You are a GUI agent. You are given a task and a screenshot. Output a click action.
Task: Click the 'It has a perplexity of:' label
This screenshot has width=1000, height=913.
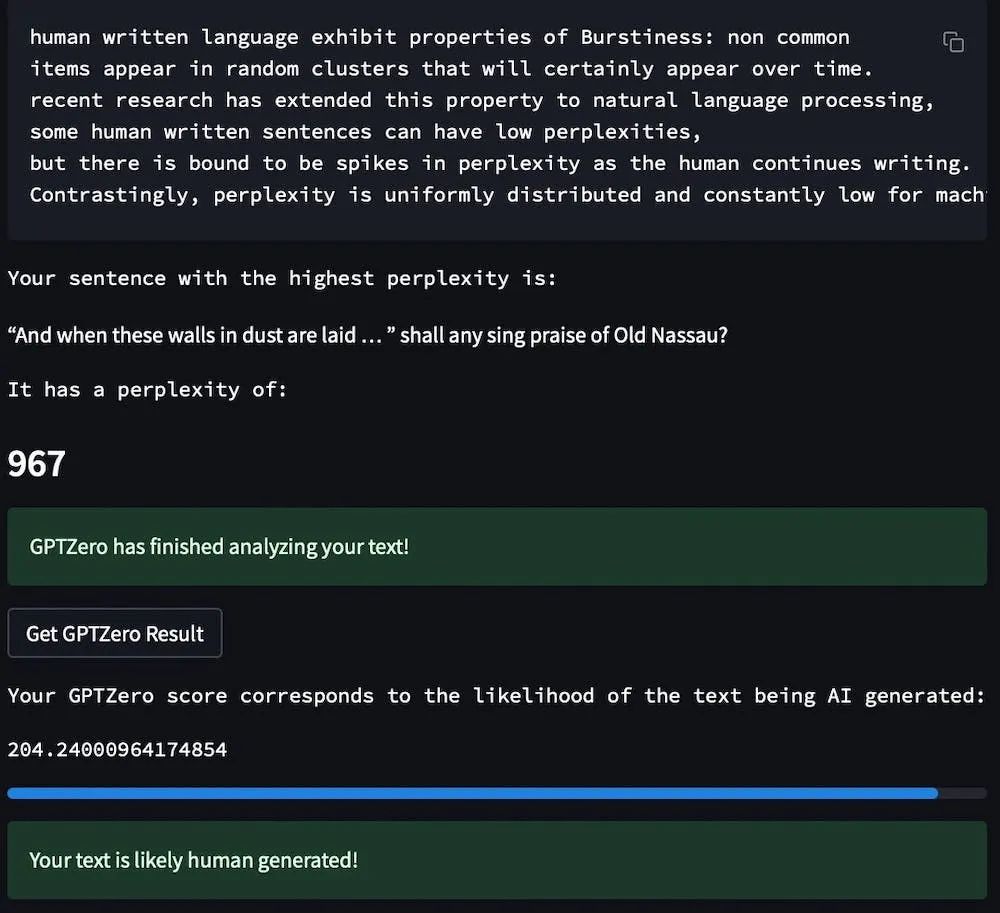tap(147, 390)
